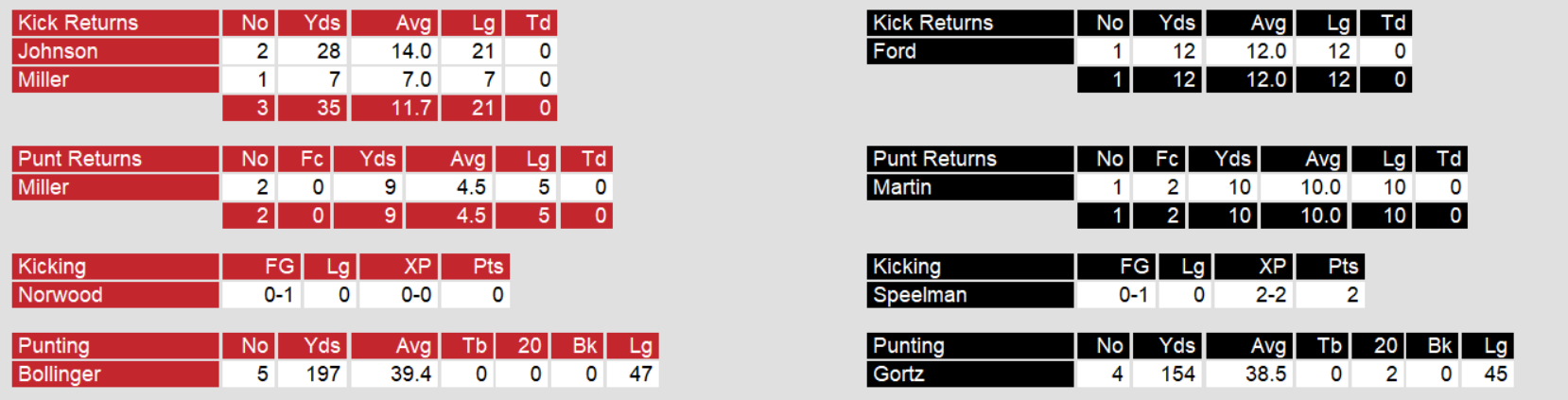Select punter Bollinger's name
Viewport: 1568px width, 400px height.
60,374
